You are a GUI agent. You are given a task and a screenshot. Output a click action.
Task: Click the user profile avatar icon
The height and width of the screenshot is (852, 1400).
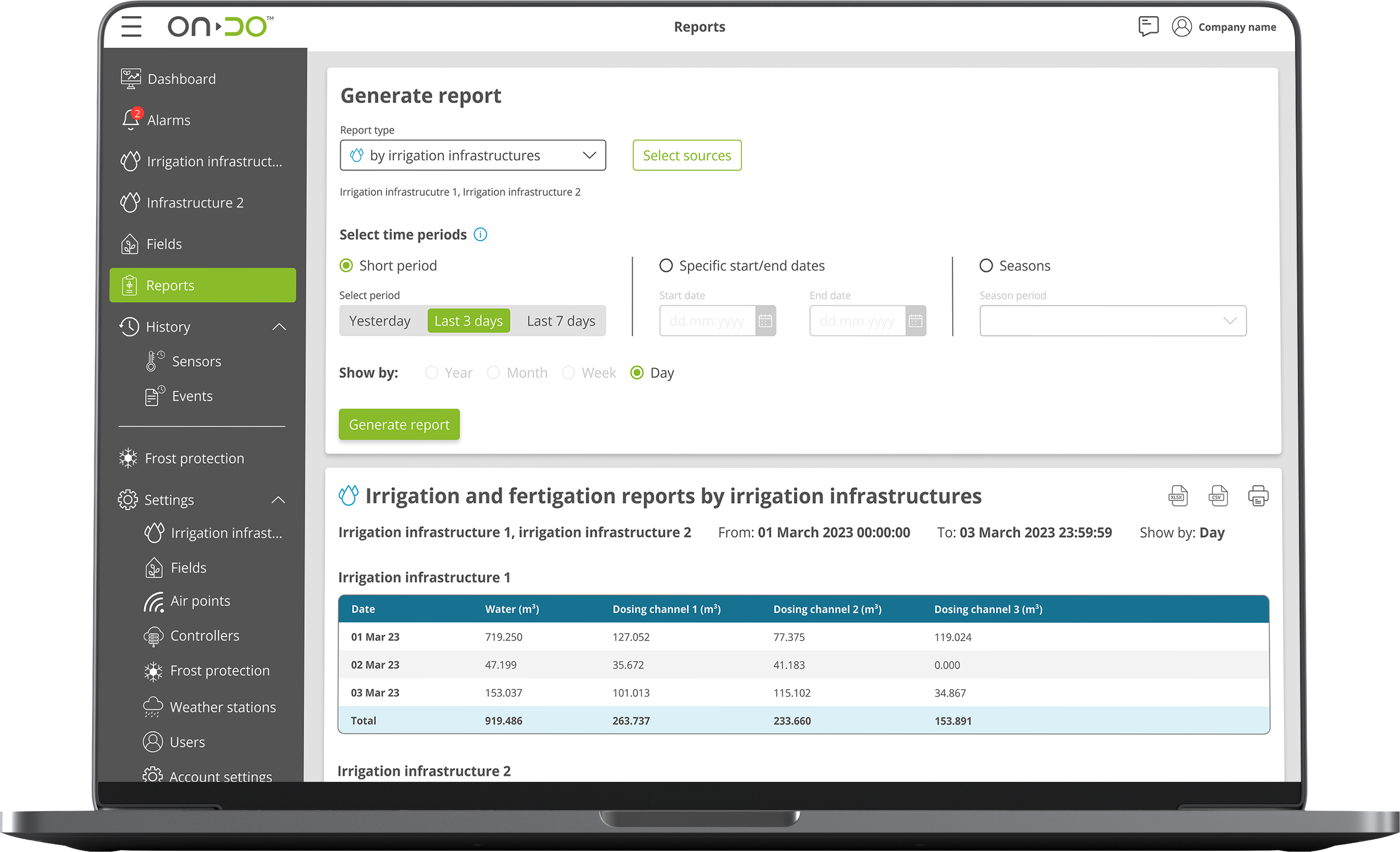[1182, 26]
